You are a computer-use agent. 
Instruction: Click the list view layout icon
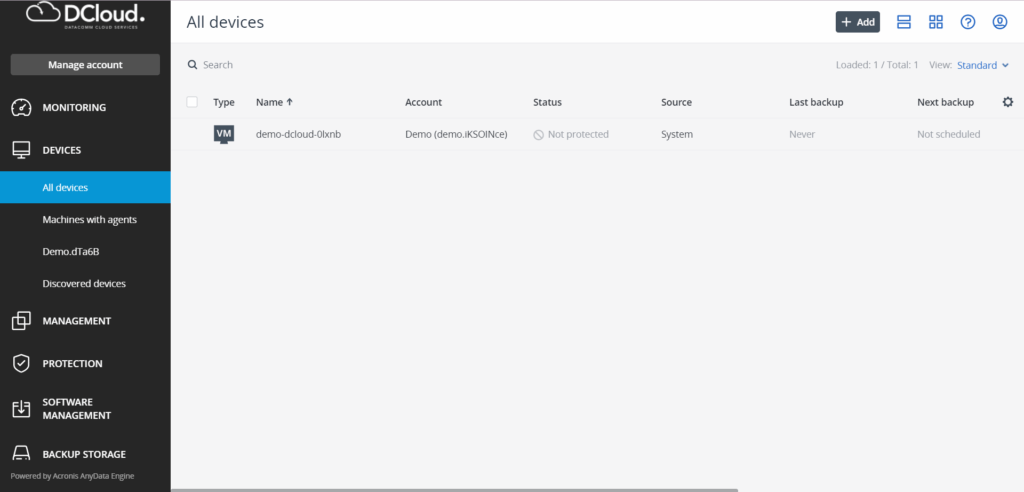[x=904, y=22]
